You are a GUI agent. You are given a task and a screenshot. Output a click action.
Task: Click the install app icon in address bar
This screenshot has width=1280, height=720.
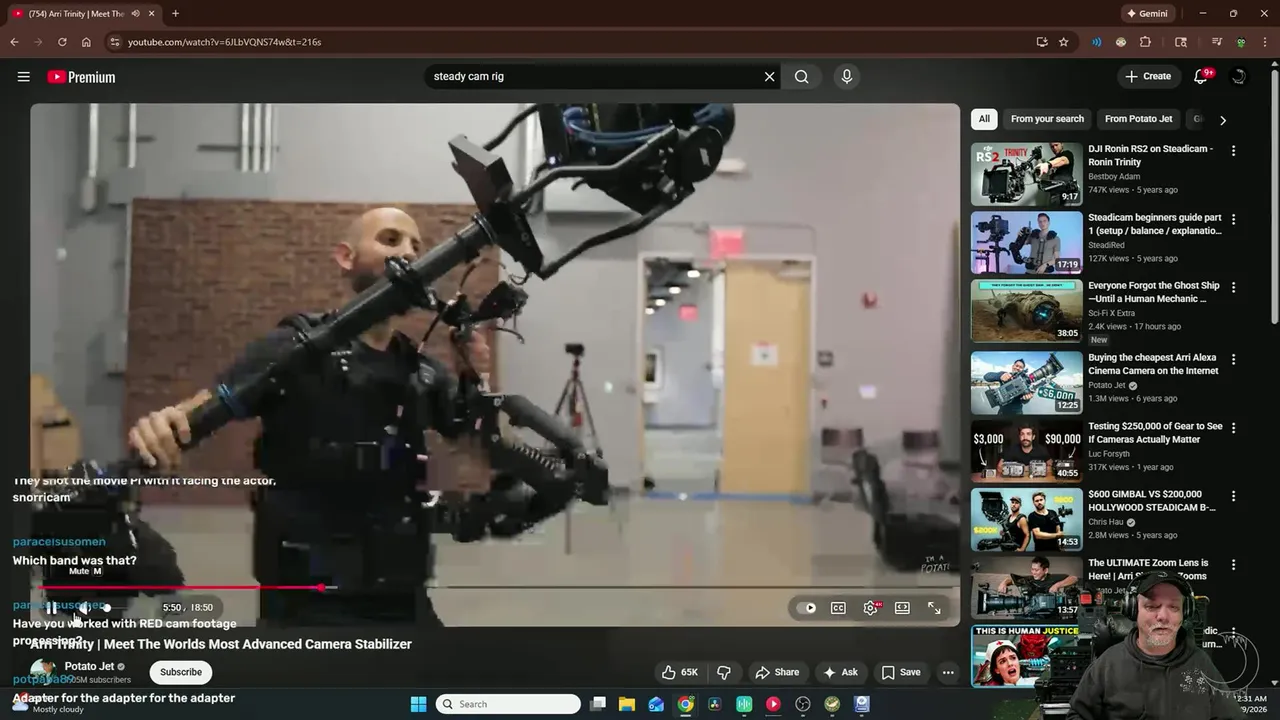(1042, 42)
